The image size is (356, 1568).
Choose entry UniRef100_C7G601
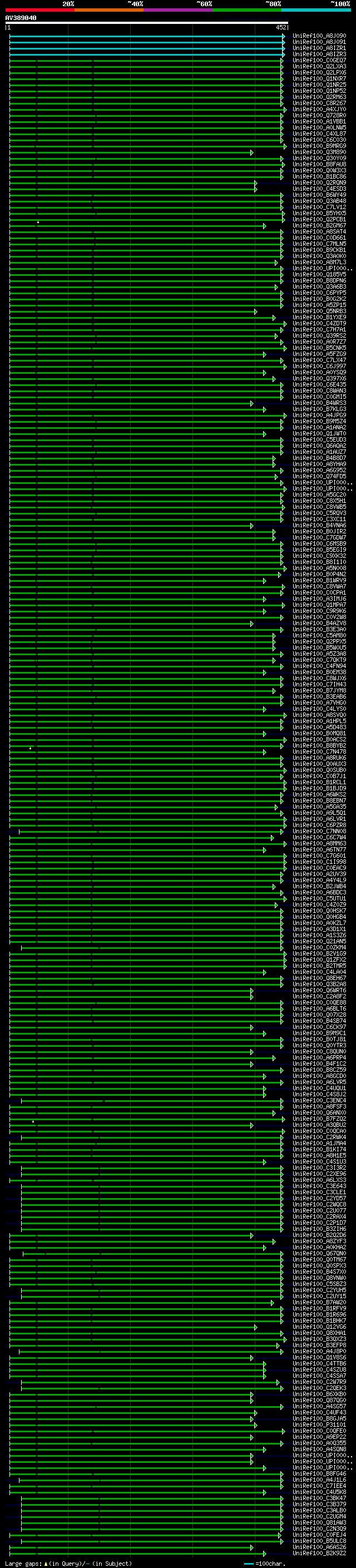pyautogui.click(x=319, y=855)
